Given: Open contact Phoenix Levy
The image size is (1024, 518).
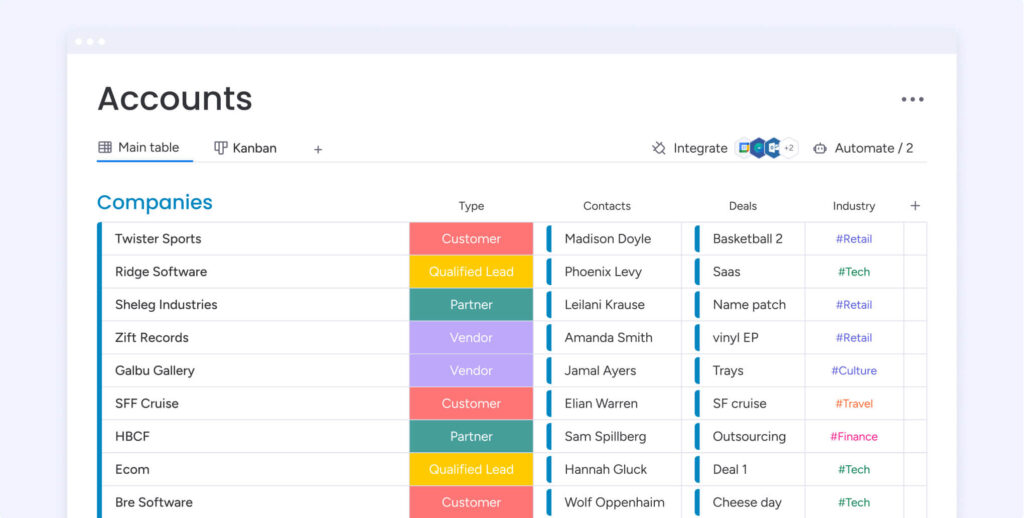Looking at the screenshot, I should (603, 272).
